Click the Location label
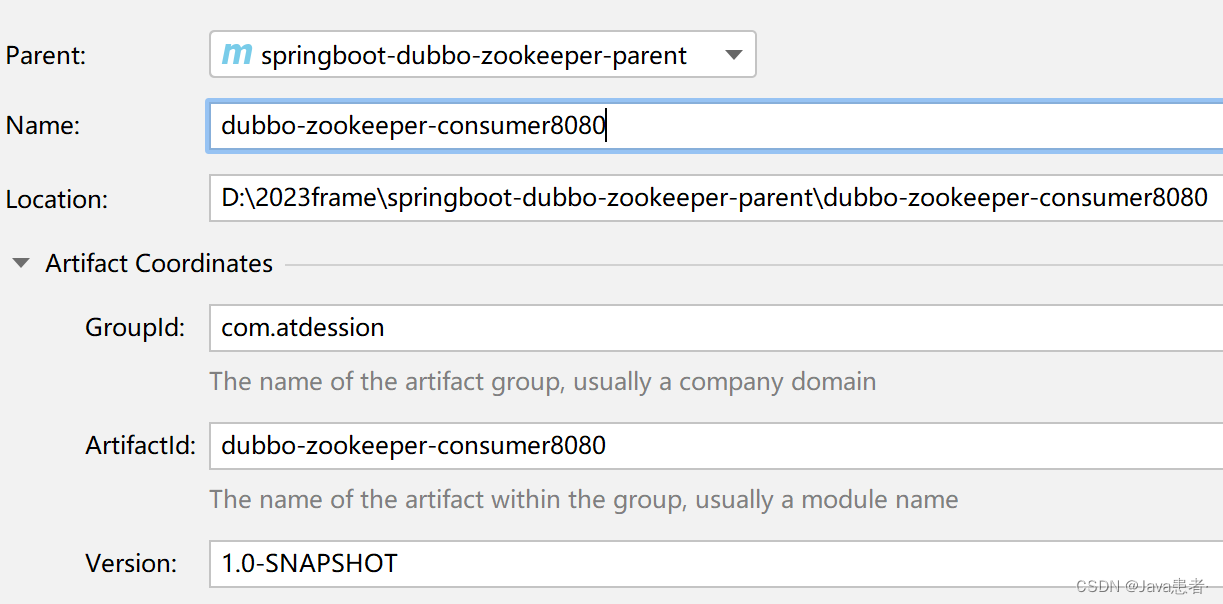The width and height of the screenshot is (1223, 604). [x=56, y=199]
